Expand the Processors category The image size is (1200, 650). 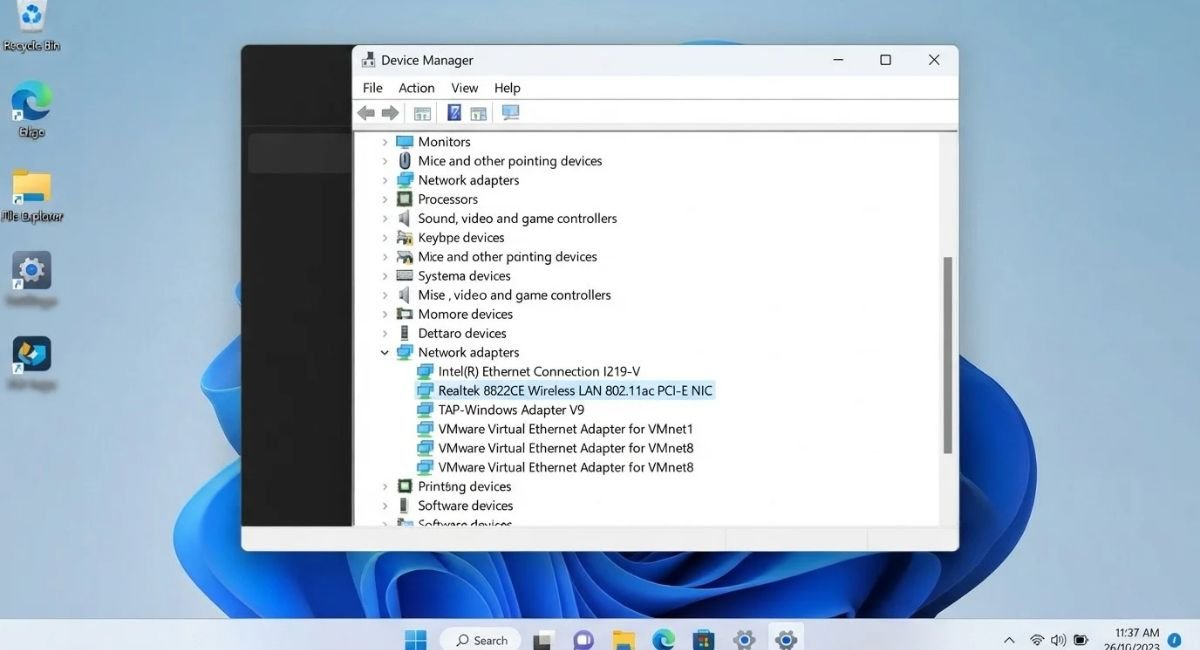(x=385, y=199)
